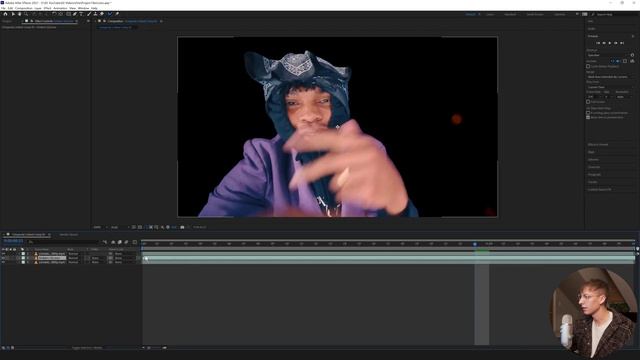Screen dimensions: 640x360
Task: Expand the Character panel
Action: [x=594, y=167]
